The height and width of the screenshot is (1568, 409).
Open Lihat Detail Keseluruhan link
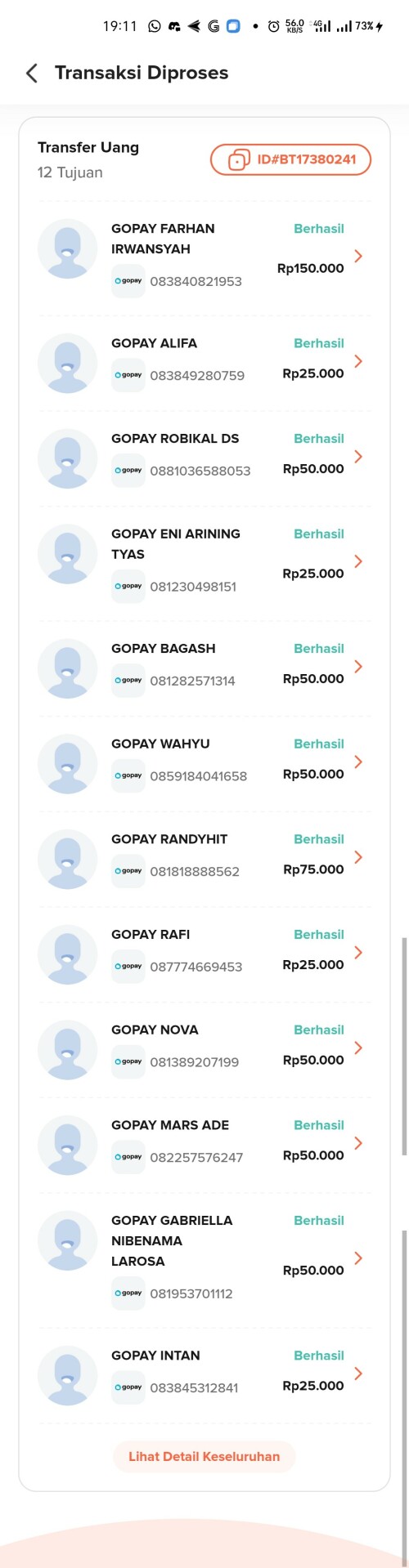(x=204, y=1456)
